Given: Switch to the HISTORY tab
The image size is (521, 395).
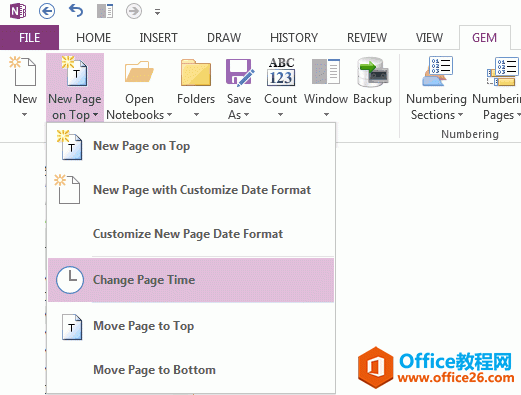Looking at the screenshot, I should click(294, 38).
